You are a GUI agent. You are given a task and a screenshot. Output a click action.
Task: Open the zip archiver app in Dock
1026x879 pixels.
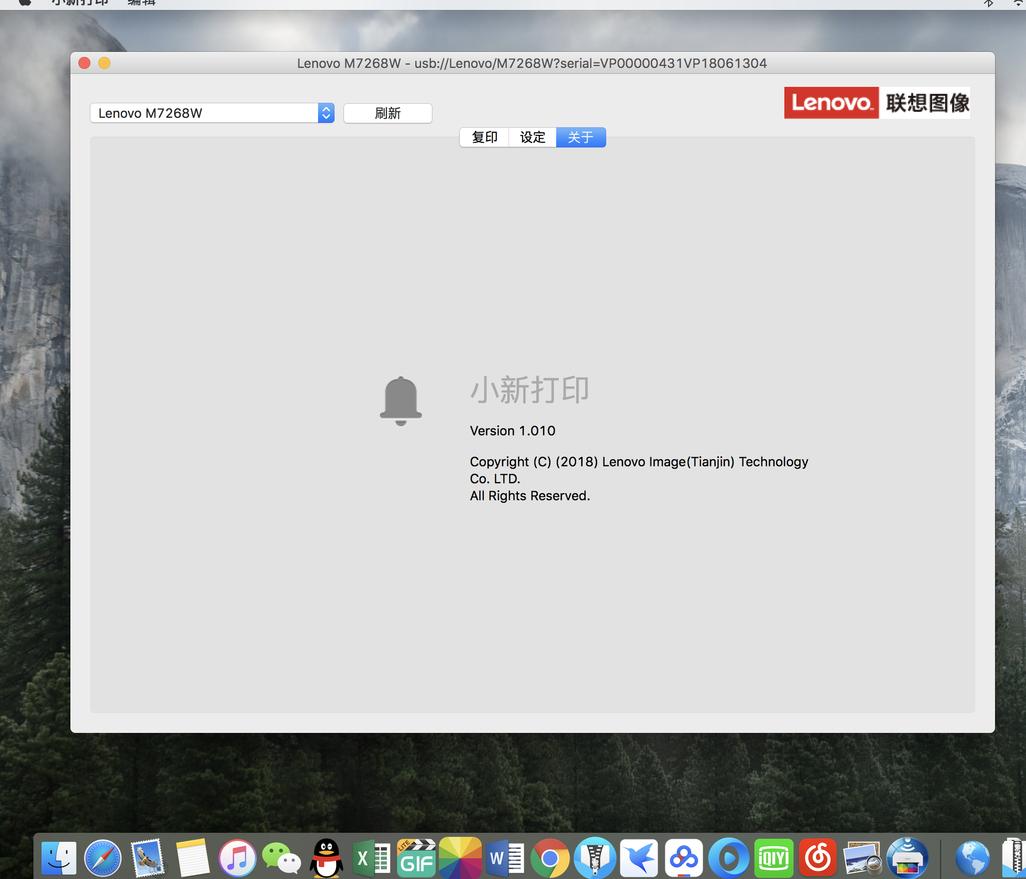coord(595,857)
